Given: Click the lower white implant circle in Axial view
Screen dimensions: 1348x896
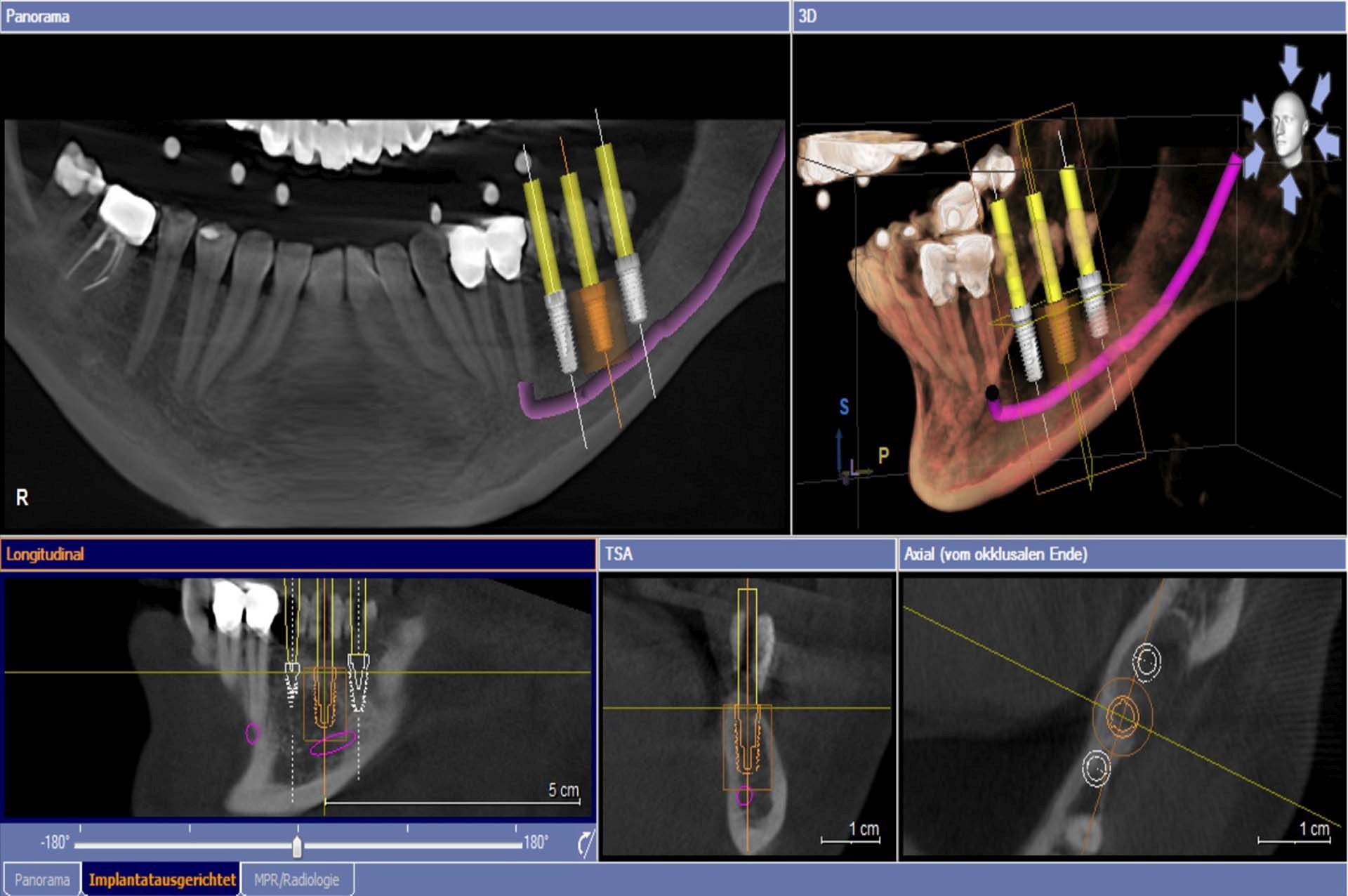Looking at the screenshot, I should [x=1096, y=768].
